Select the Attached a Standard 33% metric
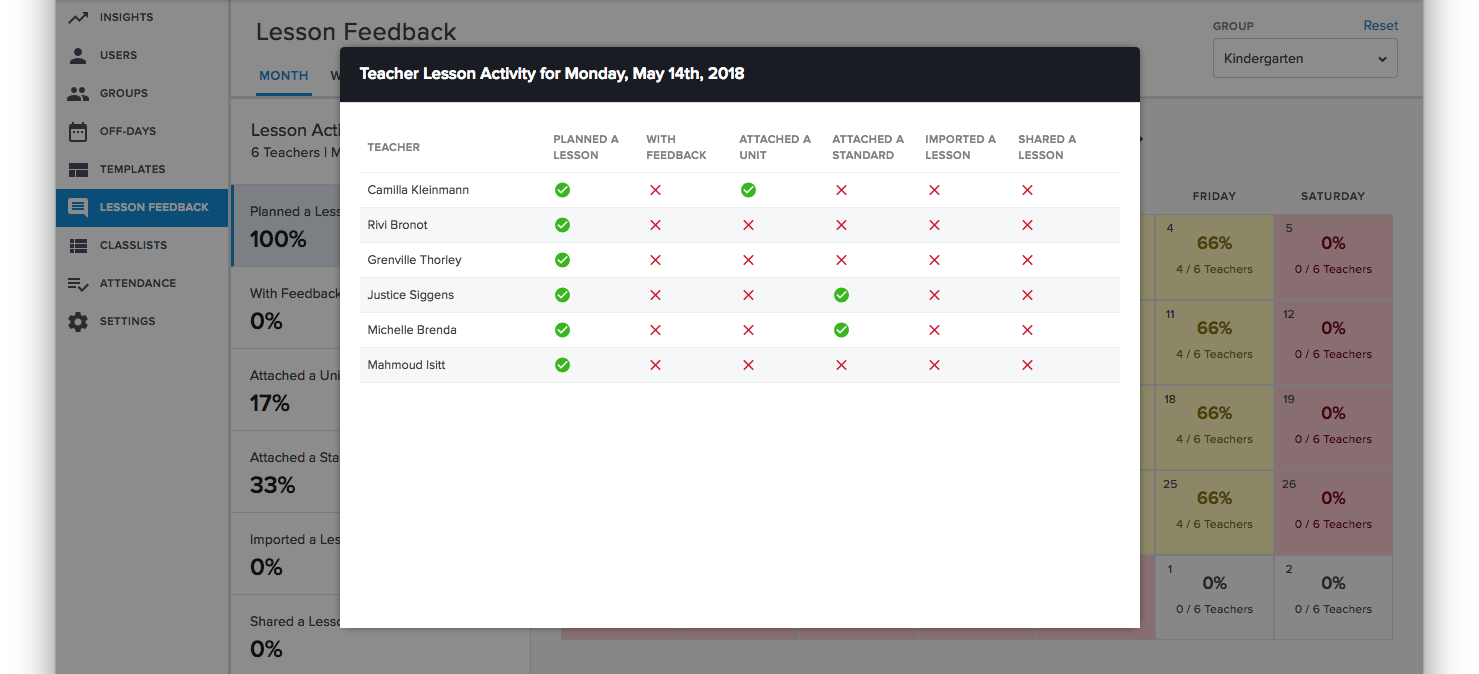This screenshot has height=674, width=1479. (286, 472)
